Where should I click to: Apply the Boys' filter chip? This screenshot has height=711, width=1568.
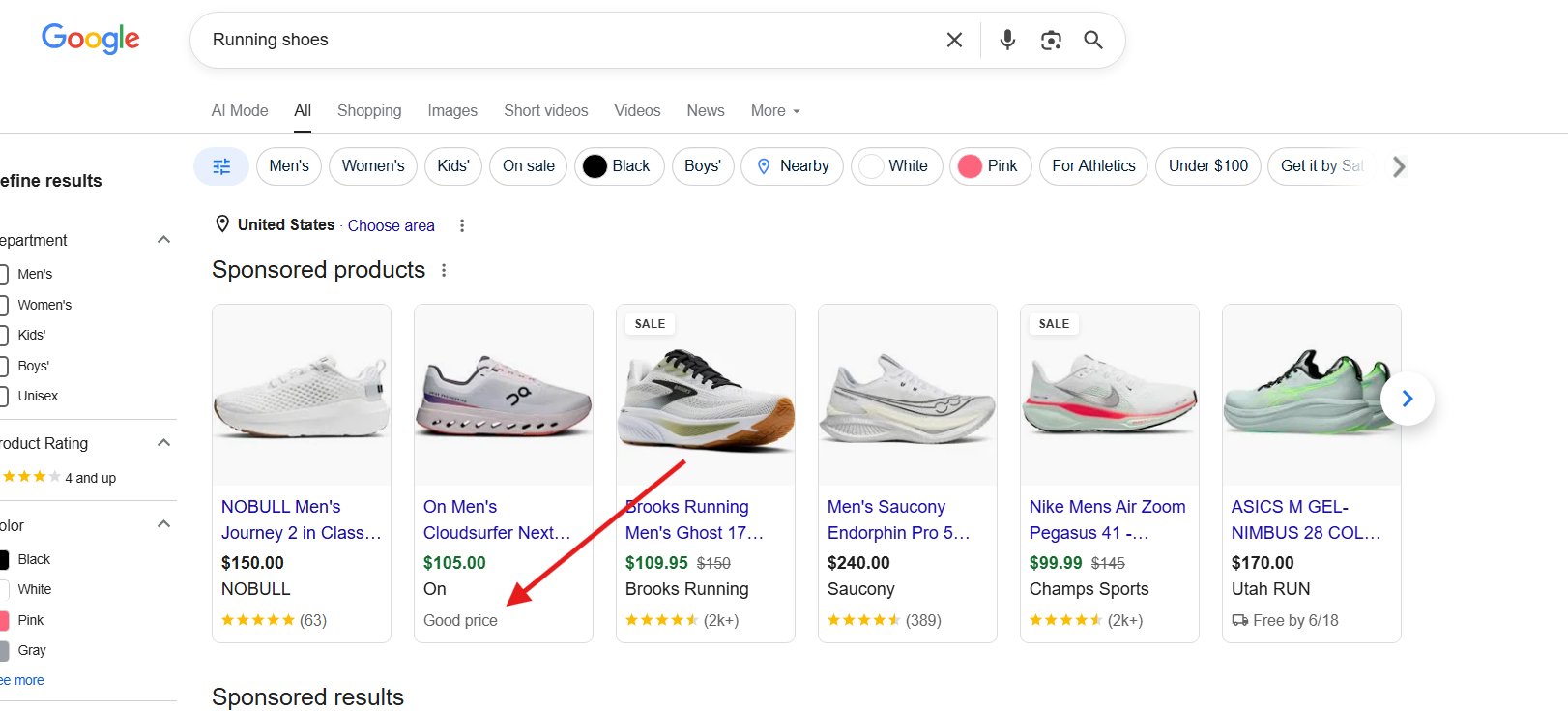click(x=703, y=166)
